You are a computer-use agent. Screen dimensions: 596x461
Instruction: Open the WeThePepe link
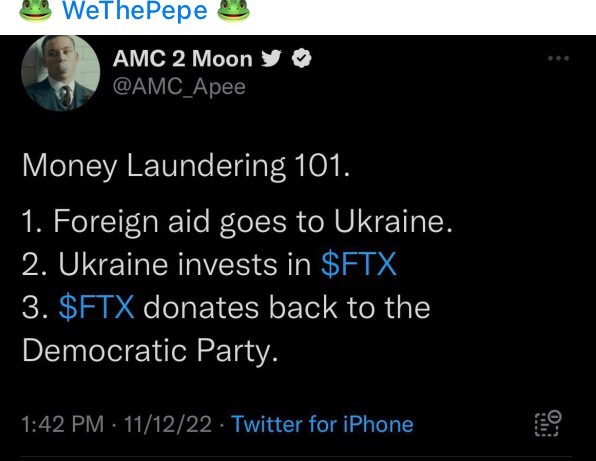click(x=135, y=10)
